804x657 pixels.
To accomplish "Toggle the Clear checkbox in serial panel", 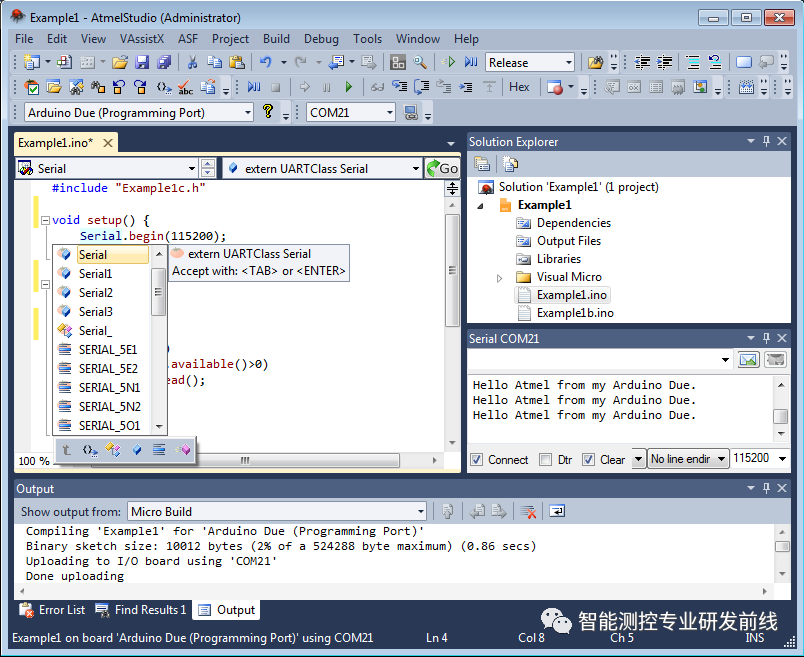I will pos(588,460).
